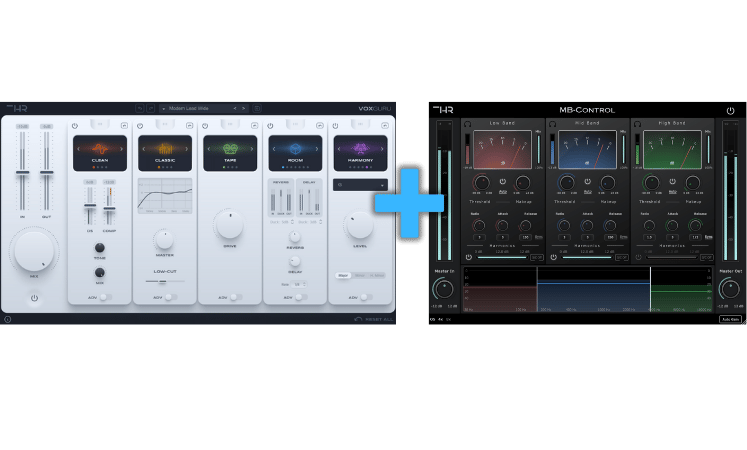
Task: Click the undo arrow in VoxGuru header
Action: click(140, 109)
